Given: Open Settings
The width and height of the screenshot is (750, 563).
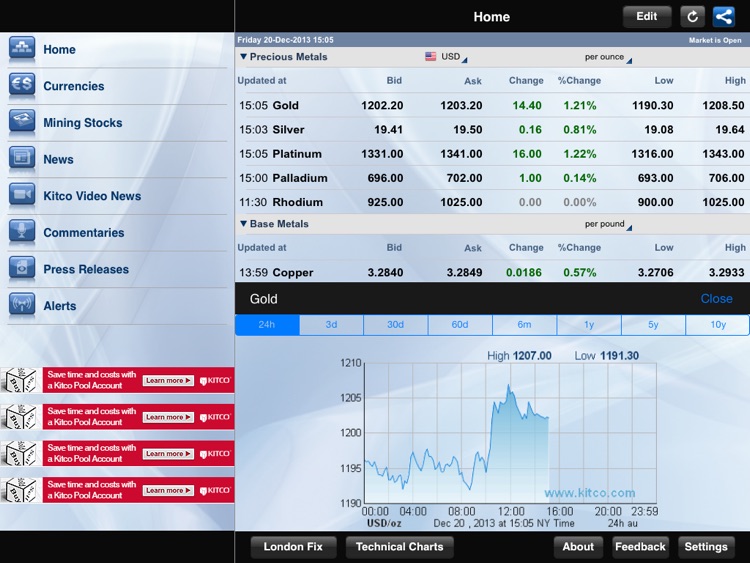Looking at the screenshot, I should tap(706, 547).
